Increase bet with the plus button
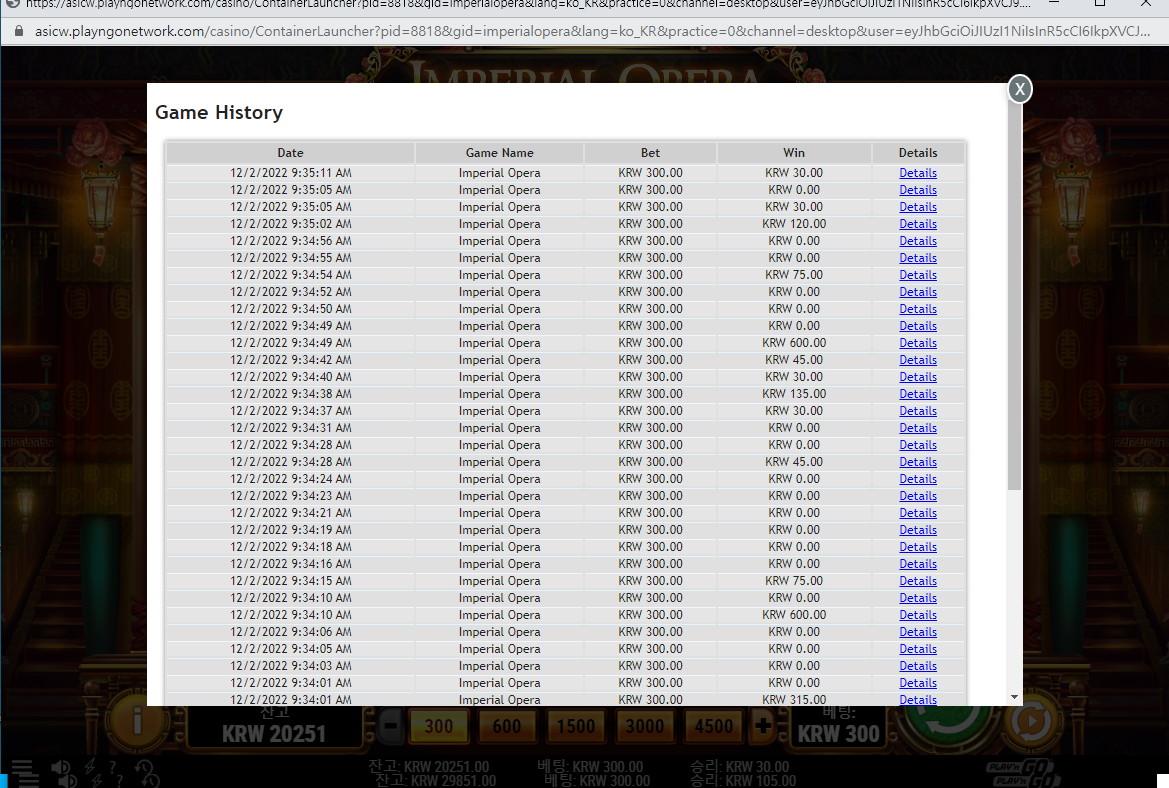 763,725
